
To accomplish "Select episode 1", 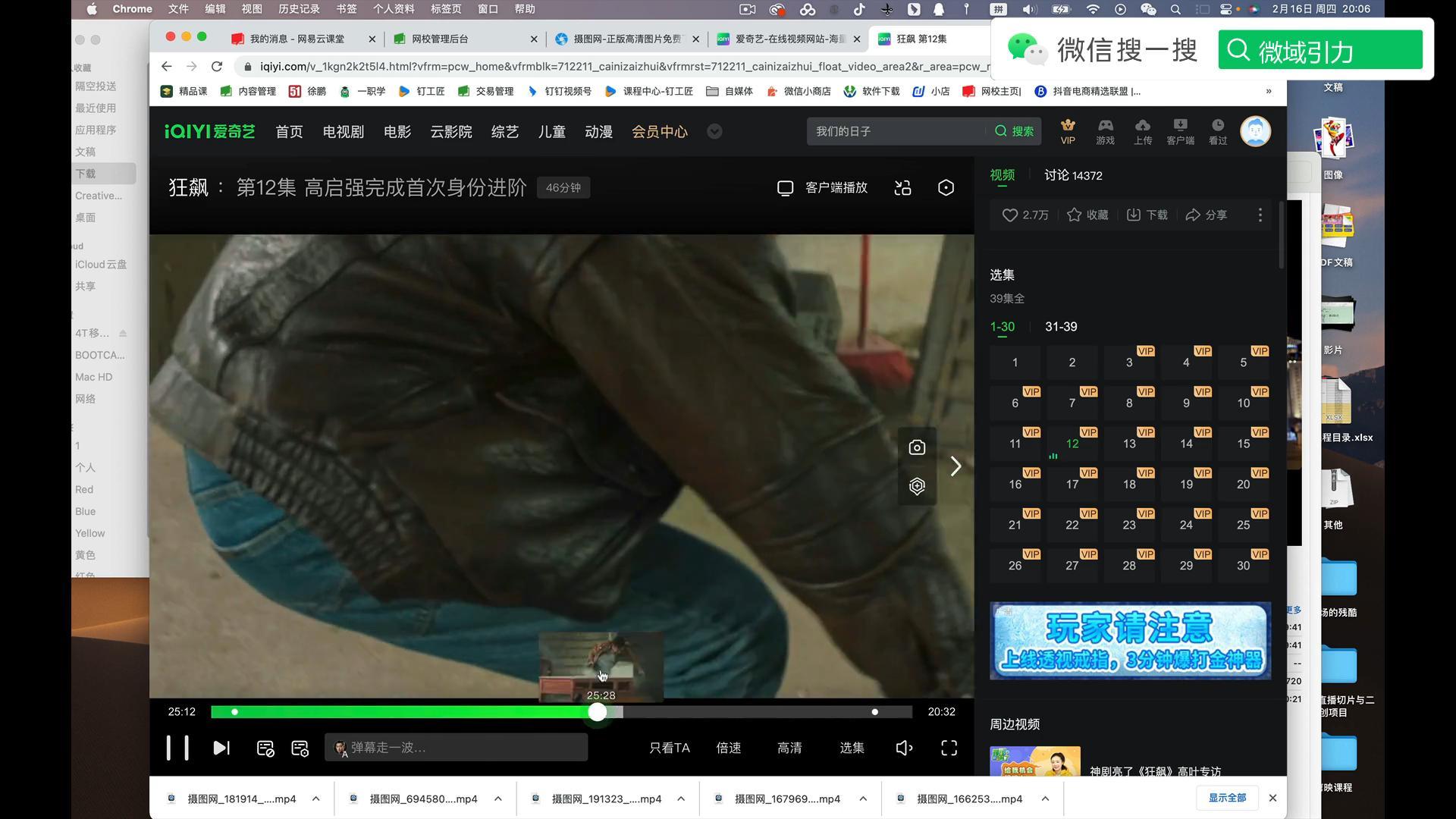I will [x=1015, y=362].
